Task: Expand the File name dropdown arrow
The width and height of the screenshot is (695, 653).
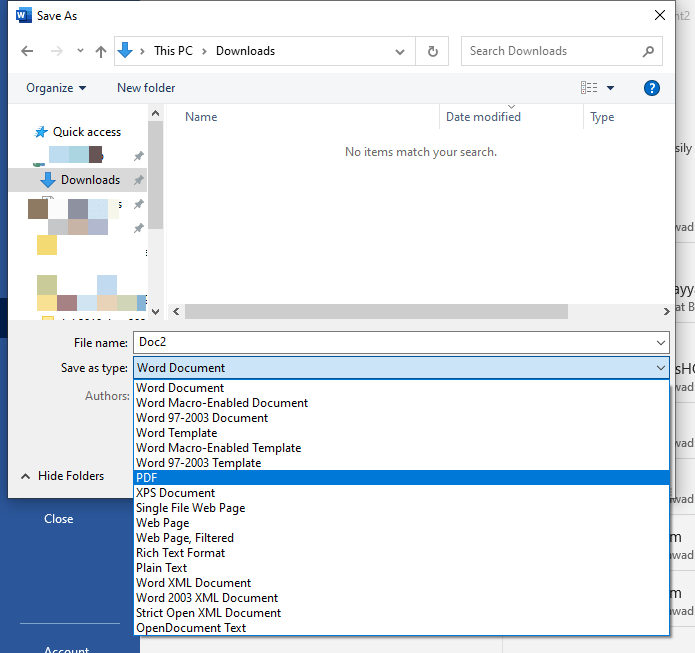Action: (660, 343)
